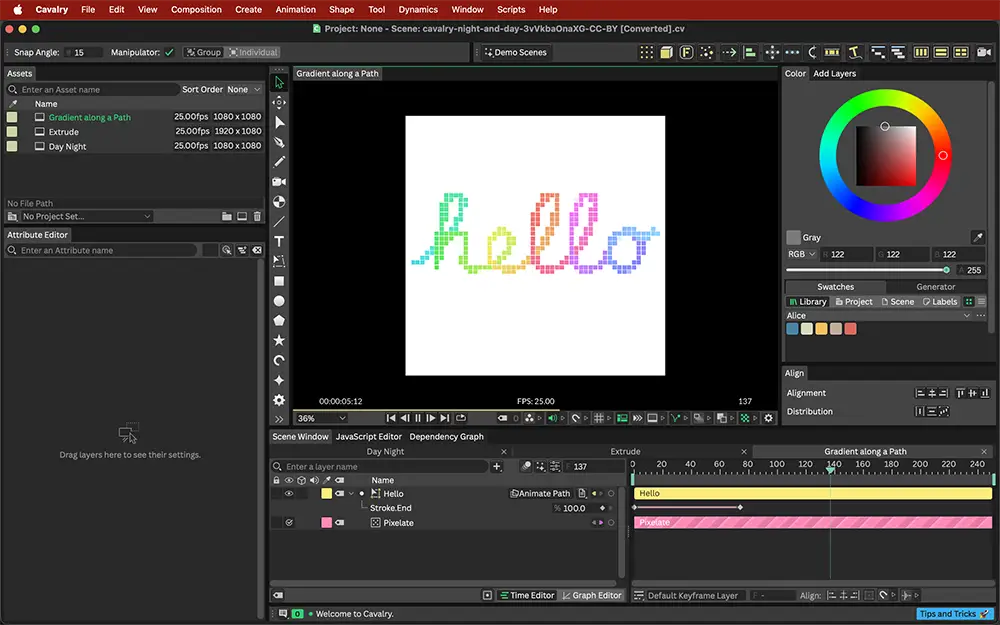Toggle visibility eye of the Hello layer

[289, 494]
